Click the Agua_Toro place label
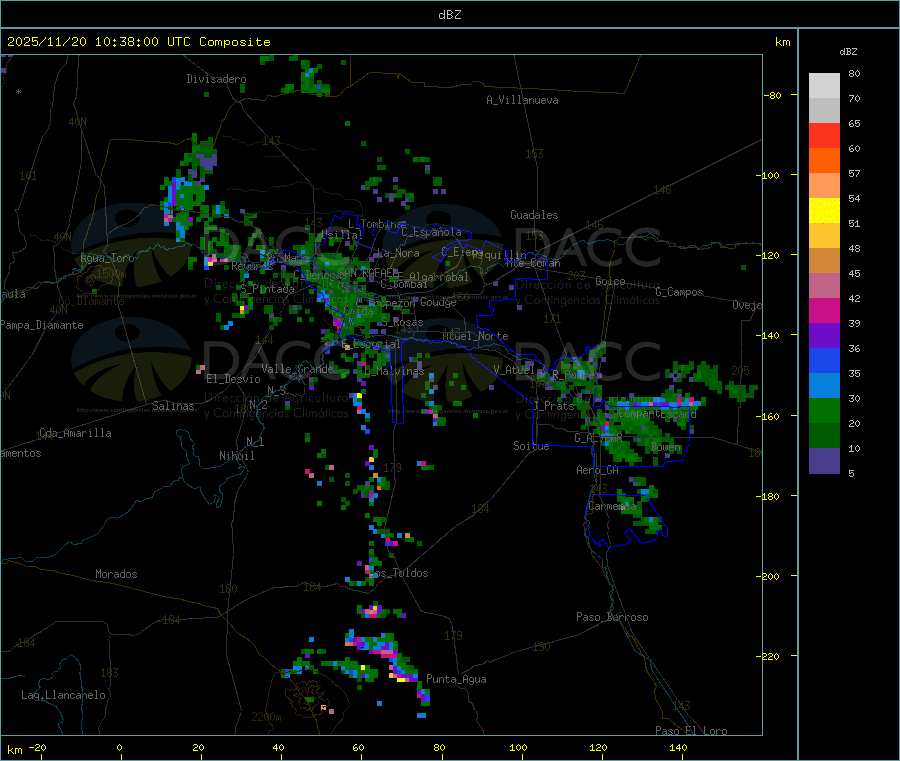The width and height of the screenshot is (900, 761). tap(107, 258)
